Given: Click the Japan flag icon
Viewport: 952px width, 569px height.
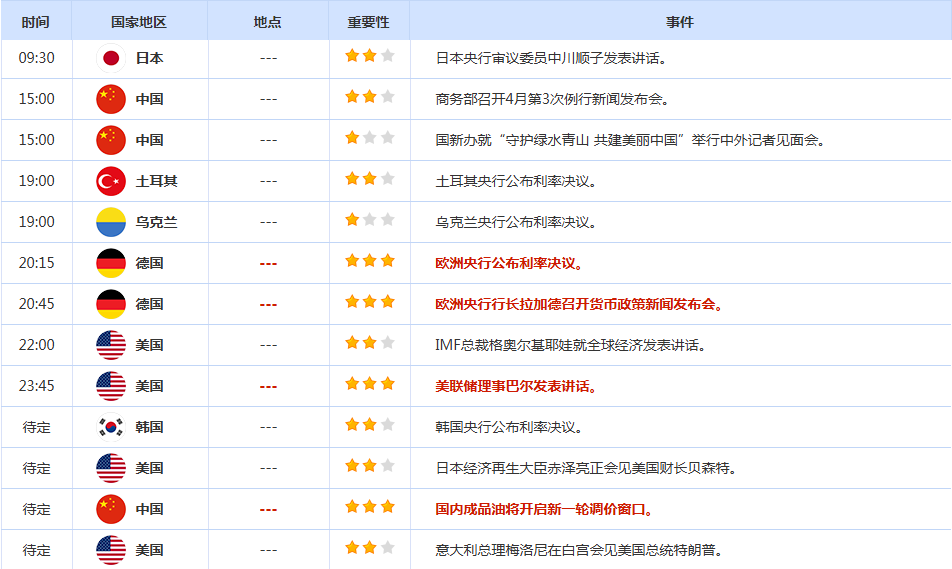Looking at the screenshot, I should tap(110, 58).
